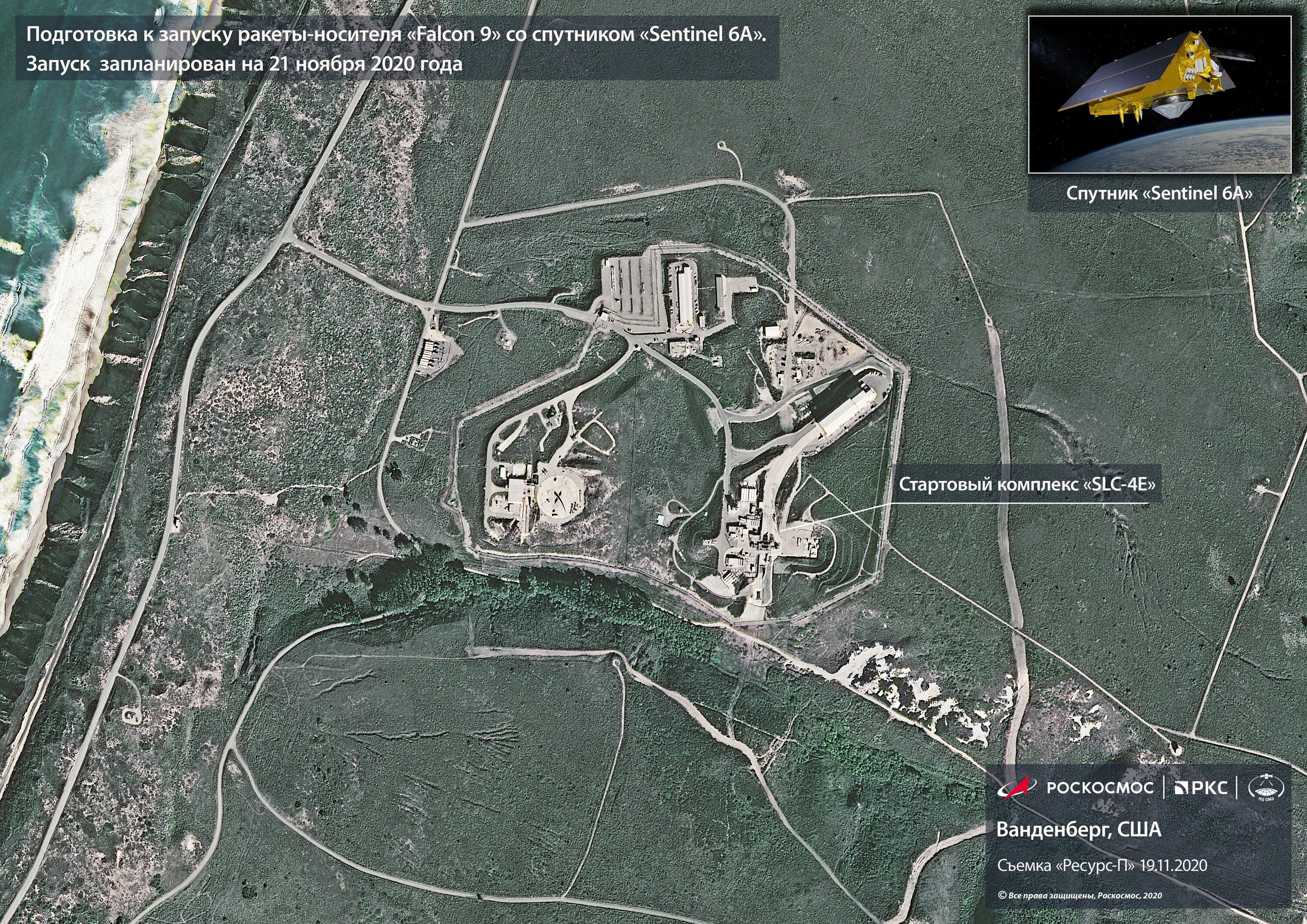Click the round НЦ ОМЗ emblem

(1266, 787)
